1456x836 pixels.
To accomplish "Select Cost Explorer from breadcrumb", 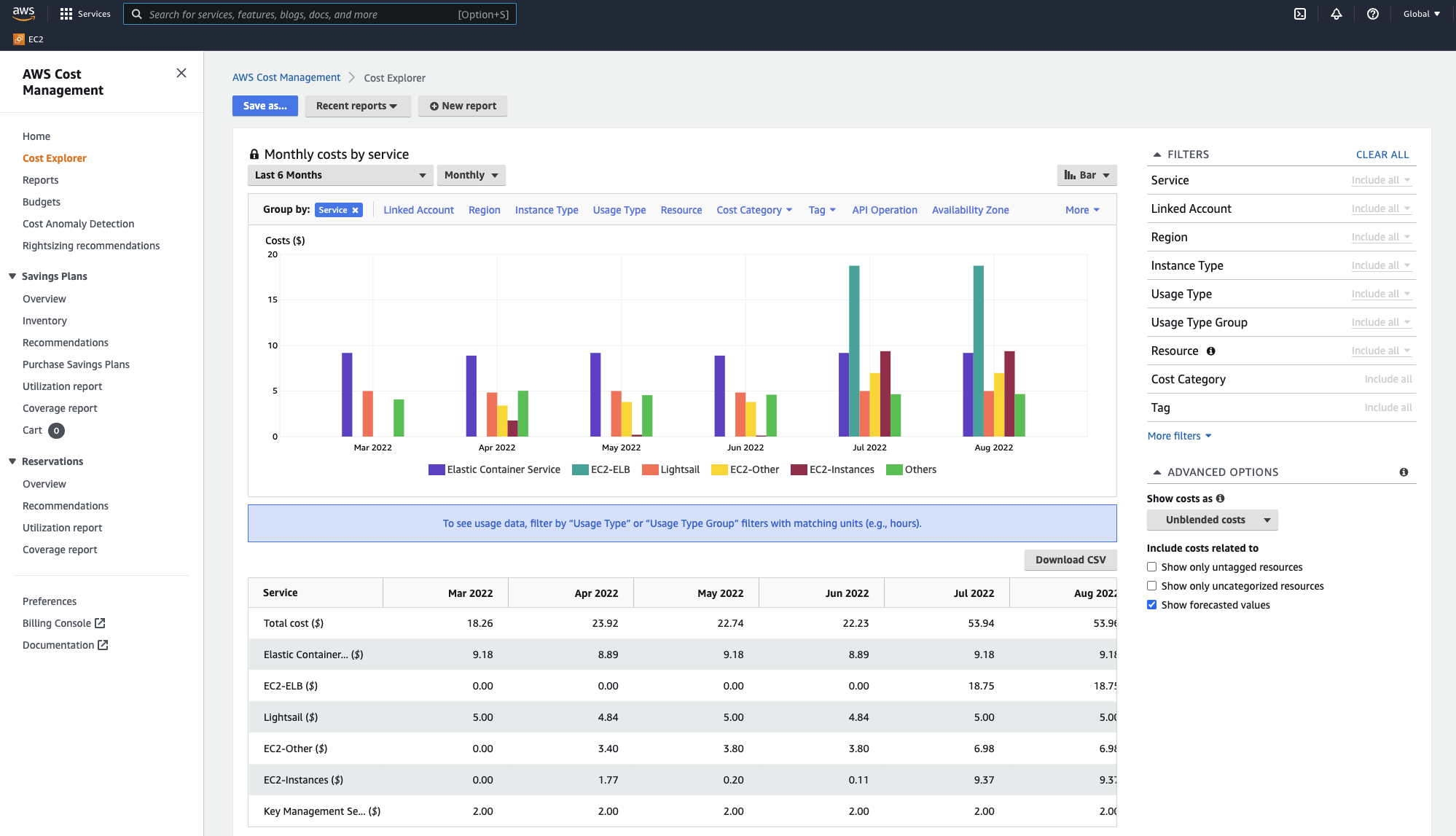I will (394, 77).
